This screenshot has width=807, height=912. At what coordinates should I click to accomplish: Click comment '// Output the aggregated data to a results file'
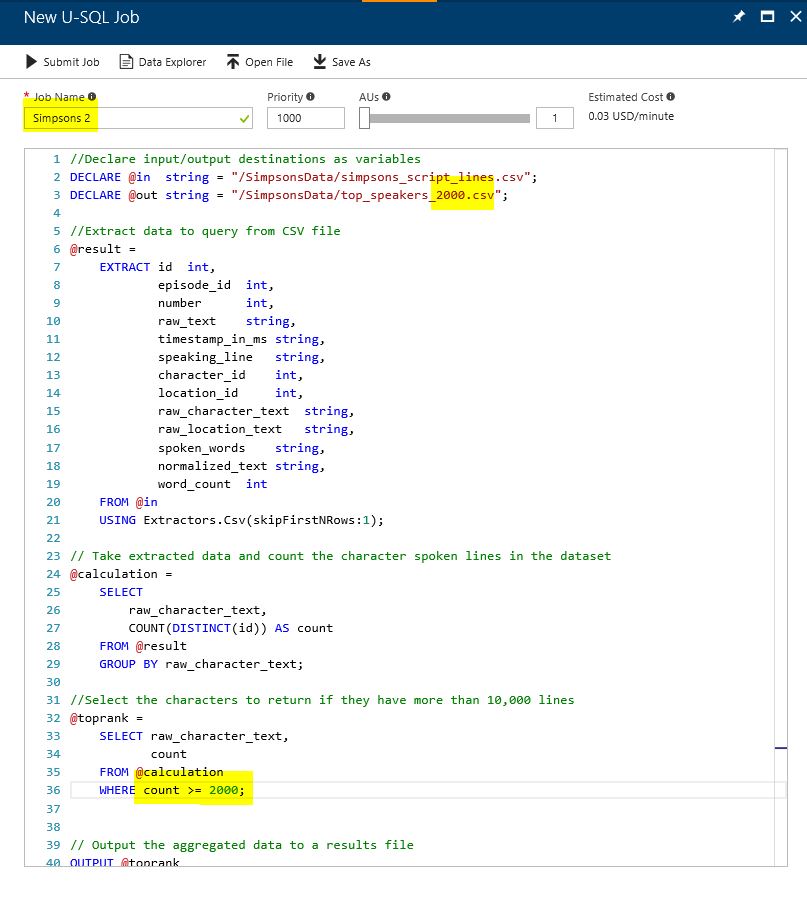tap(241, 845)
